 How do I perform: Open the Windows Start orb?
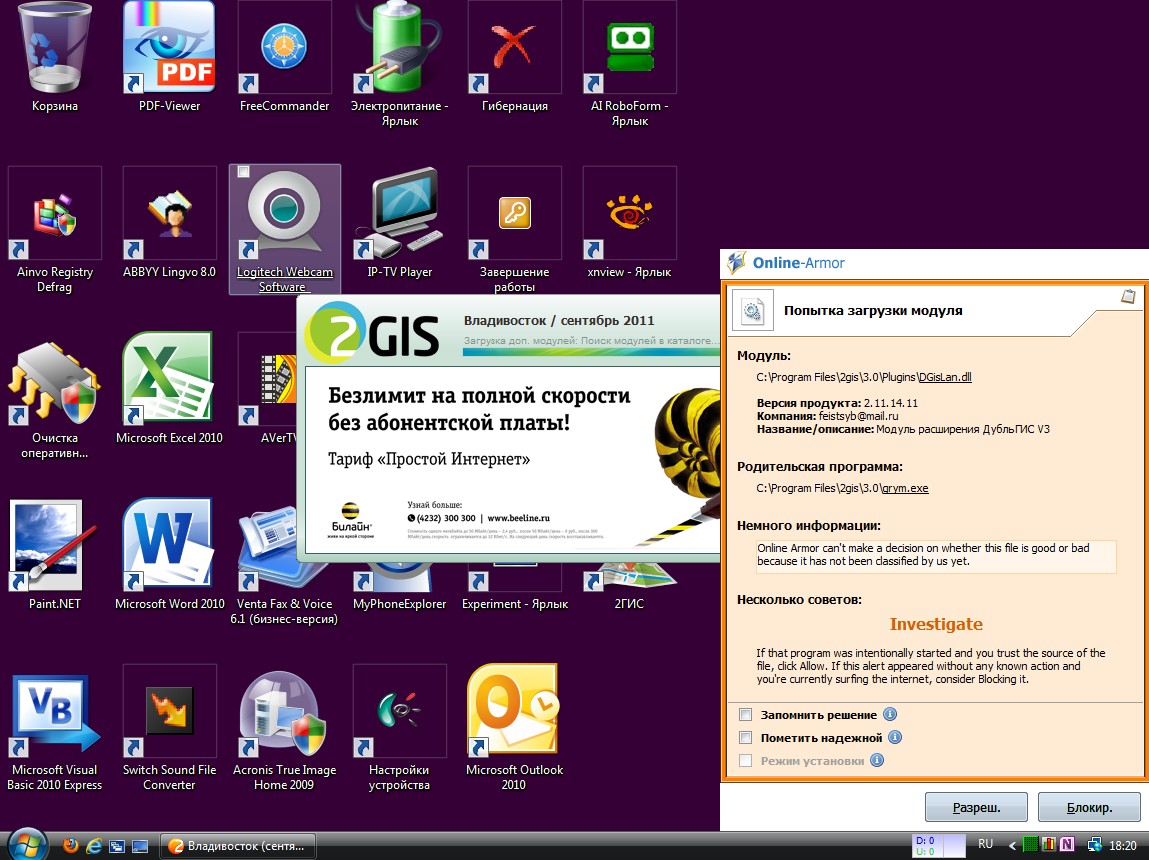coord(26,845)
